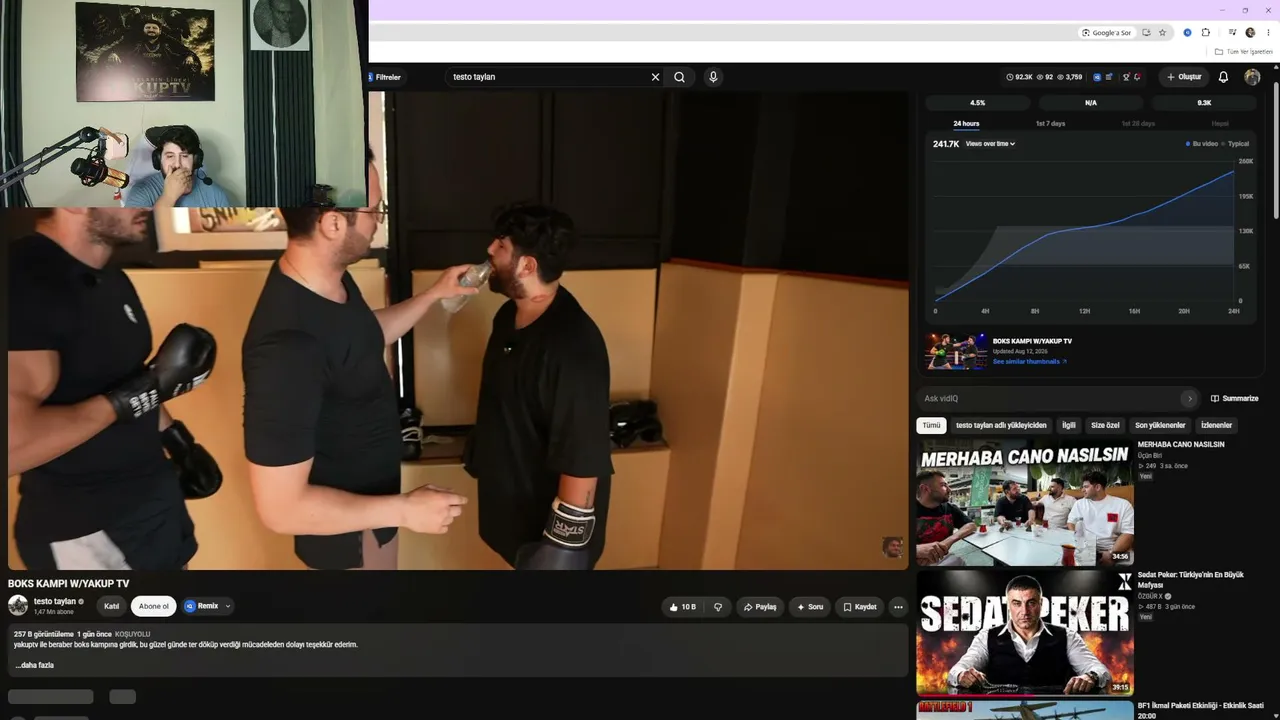This screenshot has width=1280, height=720.
Task: Toggle the Typical chart legend
Action: click(1235, 144)
